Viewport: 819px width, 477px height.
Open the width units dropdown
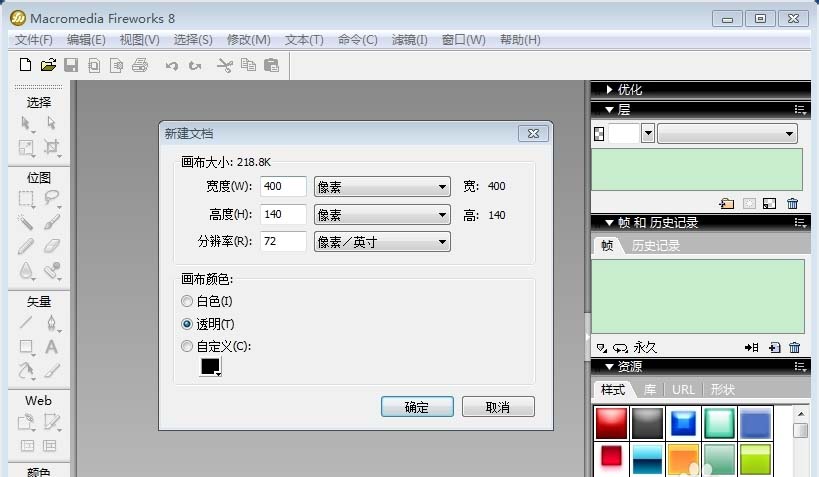(x=382, y=187)
